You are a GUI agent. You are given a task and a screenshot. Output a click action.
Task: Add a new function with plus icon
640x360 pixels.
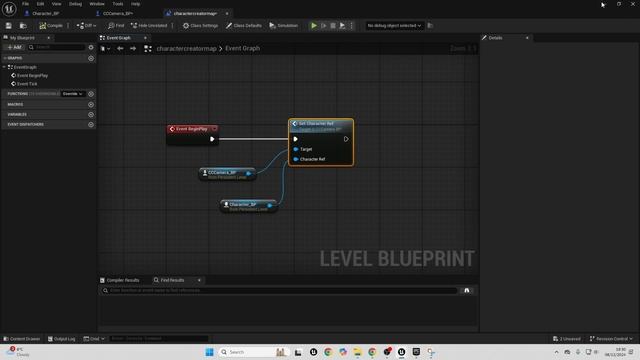pos(91,94)
